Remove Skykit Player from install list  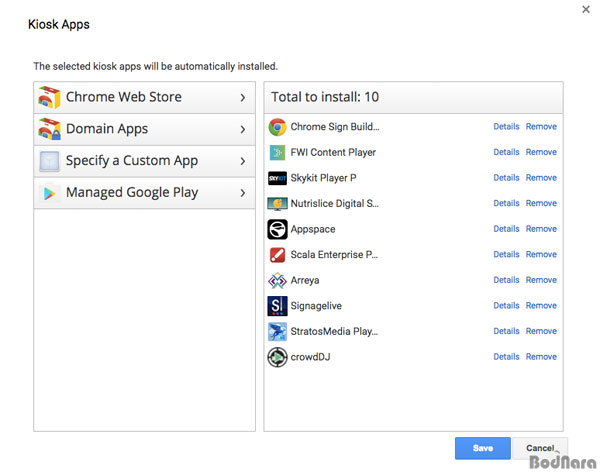click(x=541, y=178)
